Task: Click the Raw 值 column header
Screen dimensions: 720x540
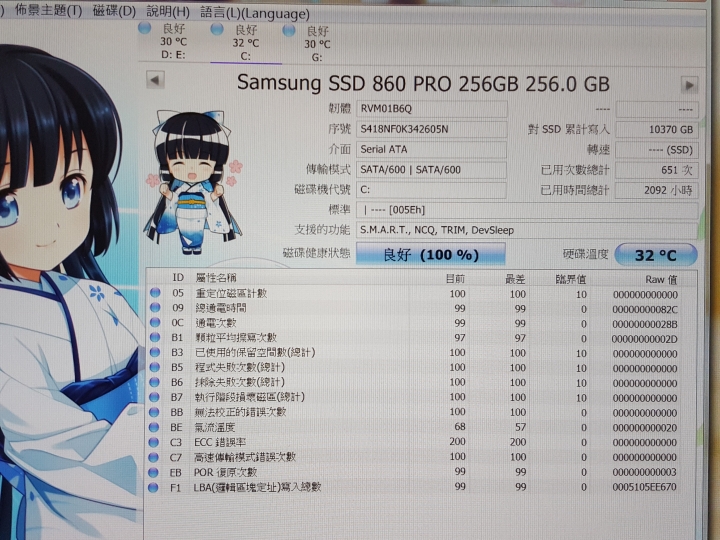Action: [x=661, y=280]
